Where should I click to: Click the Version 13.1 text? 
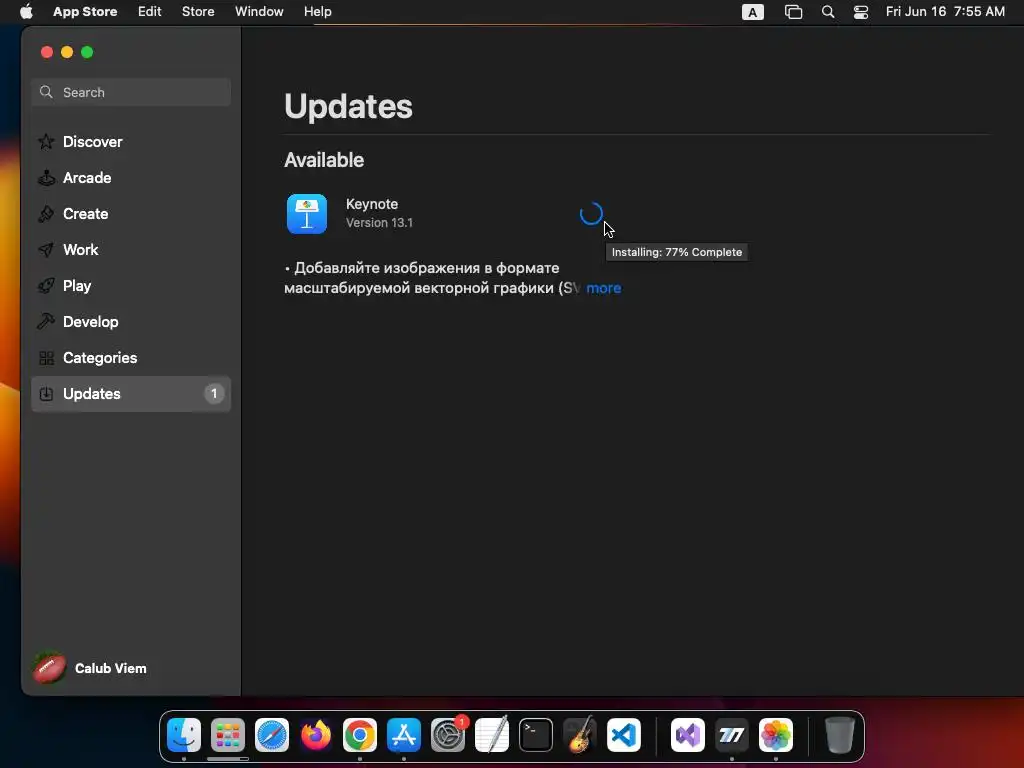click(x=379, y=223)
